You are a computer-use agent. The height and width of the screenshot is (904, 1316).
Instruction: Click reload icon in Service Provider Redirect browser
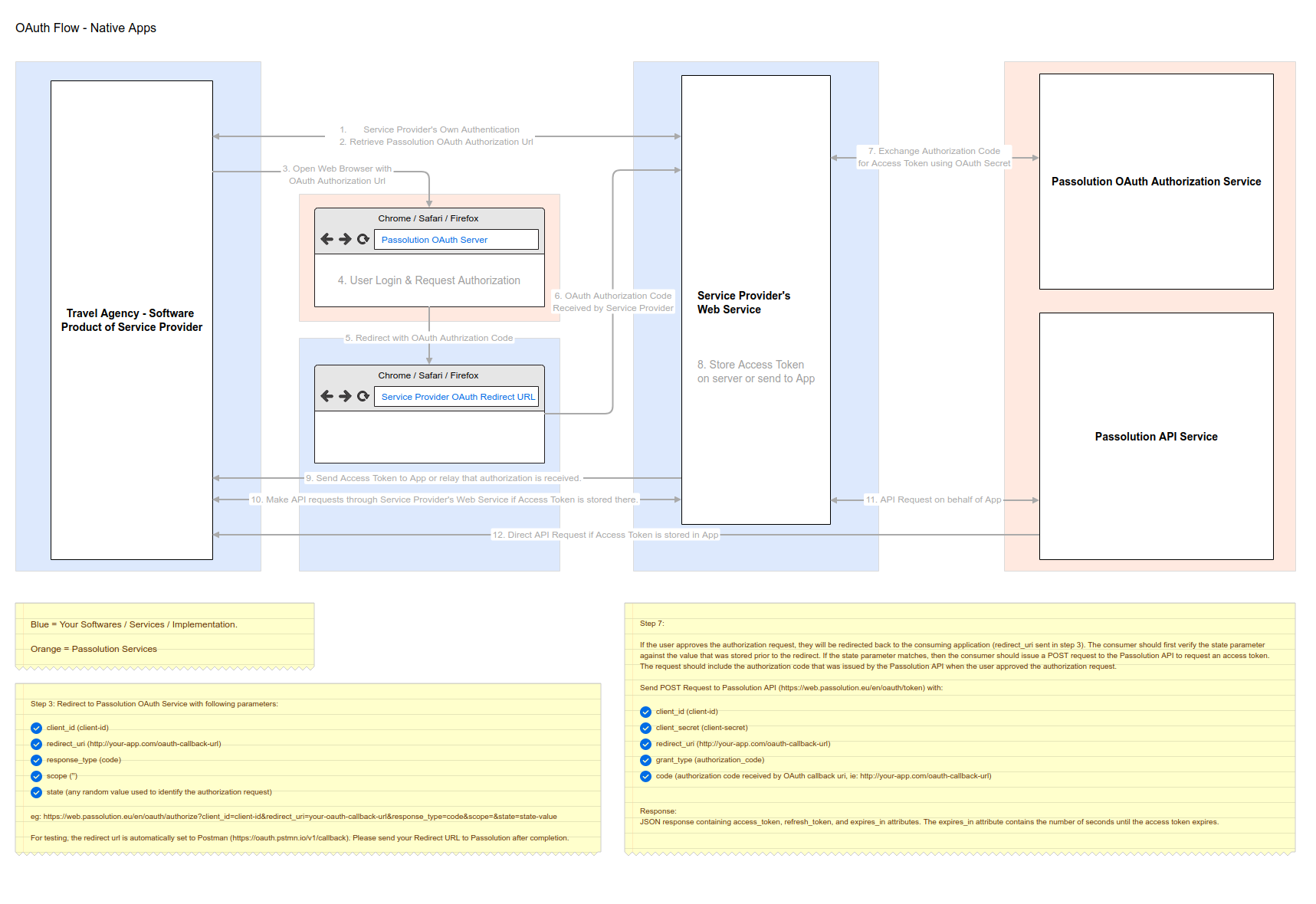[363, 396]
